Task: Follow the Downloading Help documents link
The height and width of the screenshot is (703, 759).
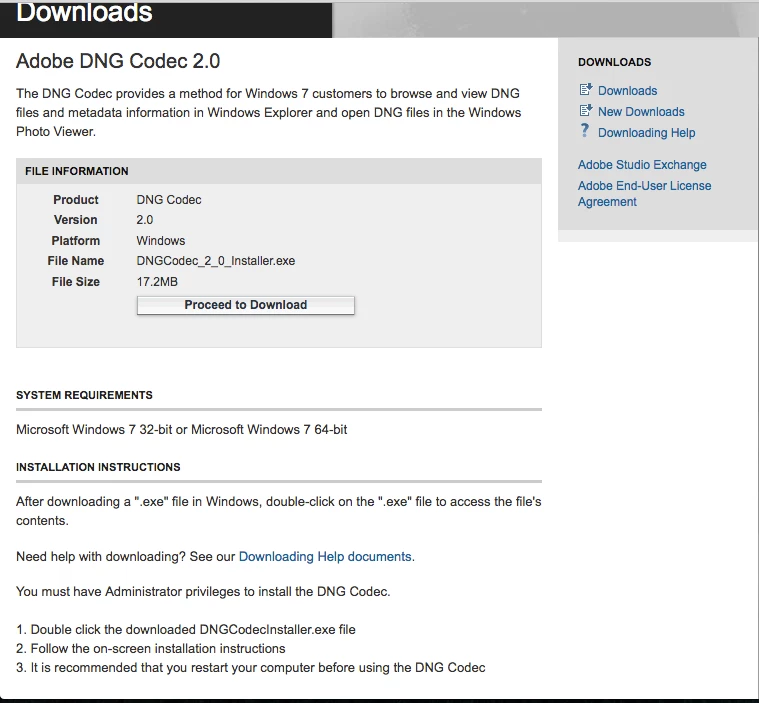Action: click(x=325, y=556)
